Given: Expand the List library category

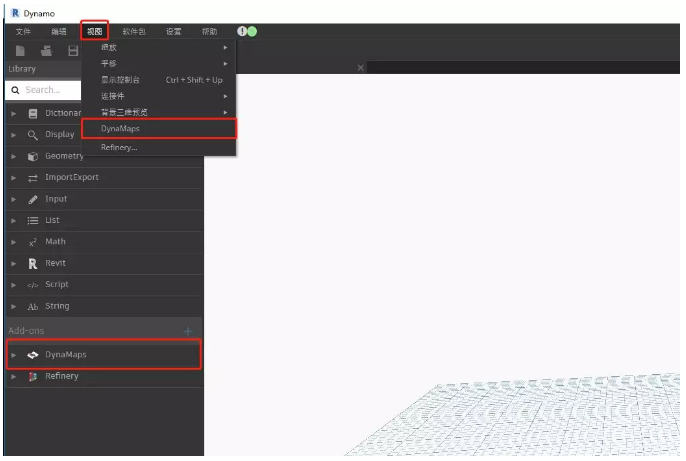Looking at the screenshot, I should (x=14, y=221).
